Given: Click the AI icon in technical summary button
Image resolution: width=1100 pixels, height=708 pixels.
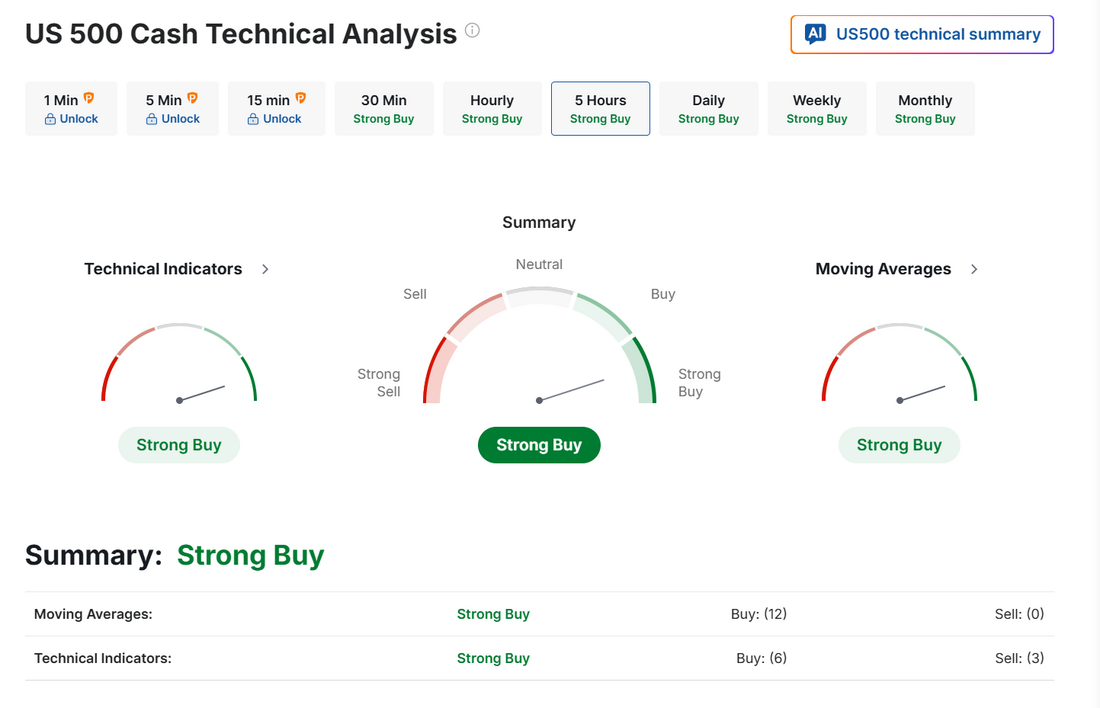Looking at the screenshot, I should point(815,34).
